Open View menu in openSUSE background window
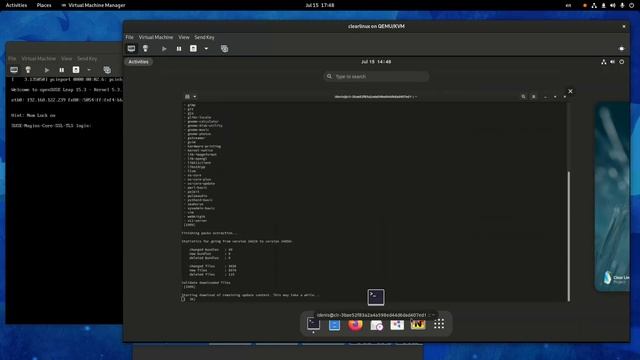Viewport: 640px width, 360px height. [67, 58]
